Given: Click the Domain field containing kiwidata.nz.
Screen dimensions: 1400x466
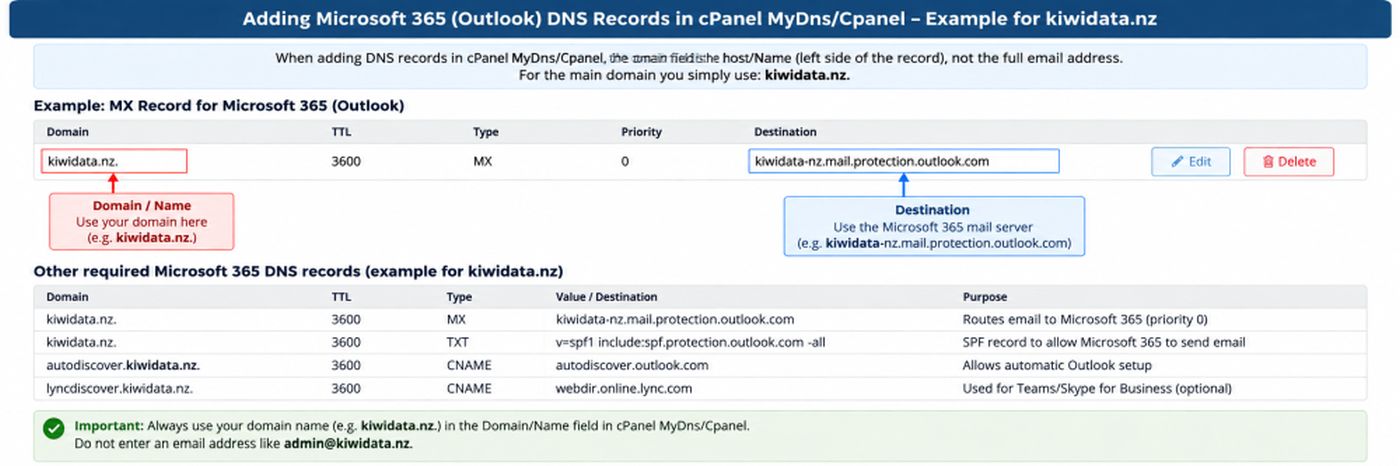Looking at the screenshot, I should [114, 161].
